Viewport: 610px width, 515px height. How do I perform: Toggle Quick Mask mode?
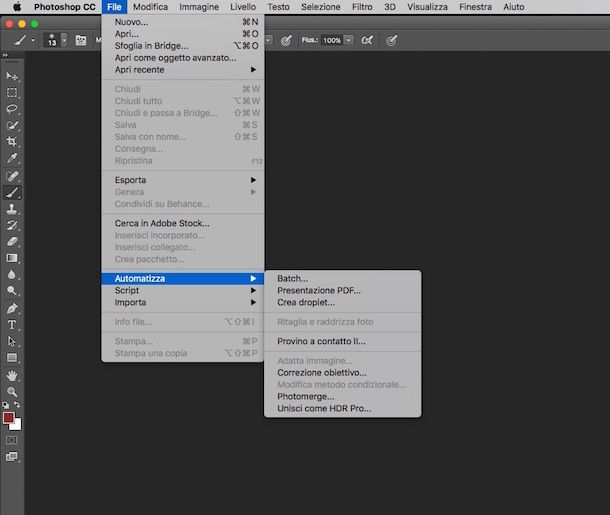(12, 440)
